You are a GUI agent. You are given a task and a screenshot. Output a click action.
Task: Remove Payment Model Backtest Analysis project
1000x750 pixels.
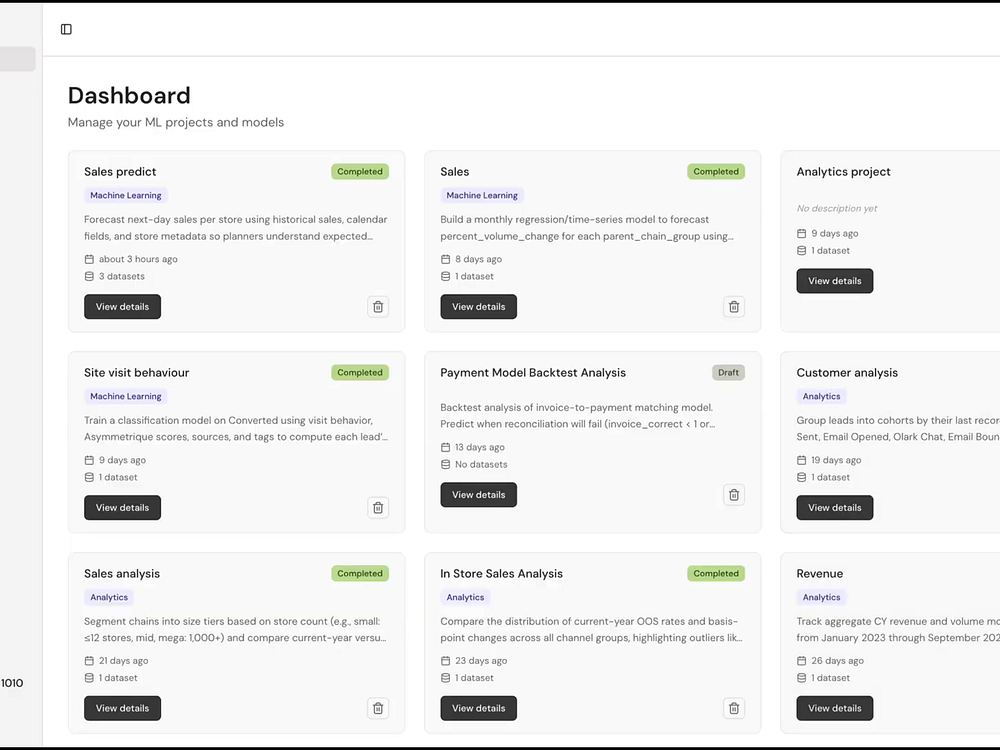click(734, 495)
